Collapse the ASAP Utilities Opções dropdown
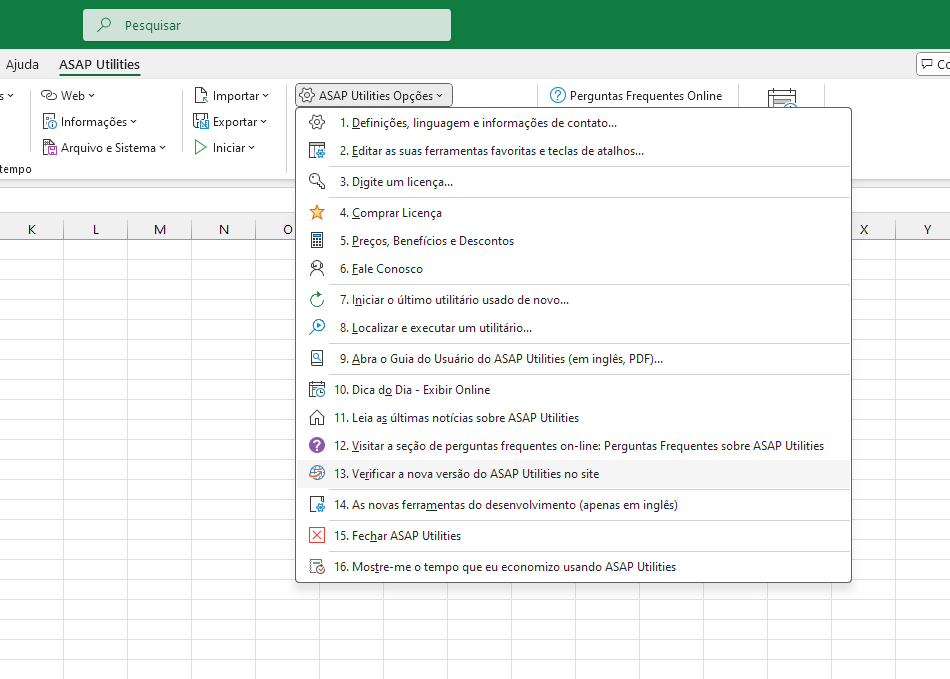This screenshot has width=950, height=679. click(374, 96)
